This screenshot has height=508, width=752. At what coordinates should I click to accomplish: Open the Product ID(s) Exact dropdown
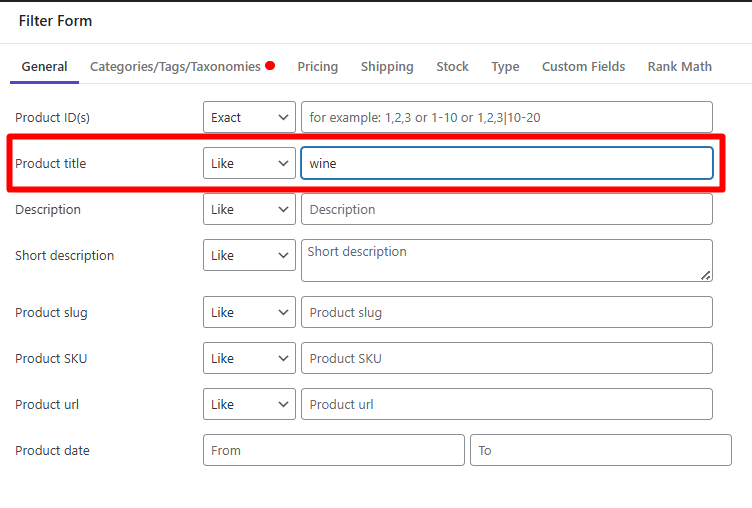249,117
